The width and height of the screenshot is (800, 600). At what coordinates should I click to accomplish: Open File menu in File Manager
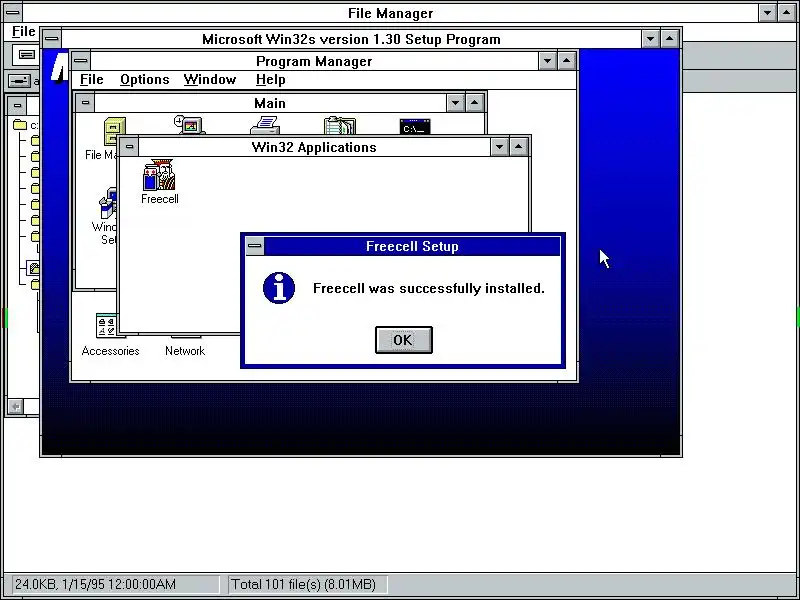[x=23, y=32]
